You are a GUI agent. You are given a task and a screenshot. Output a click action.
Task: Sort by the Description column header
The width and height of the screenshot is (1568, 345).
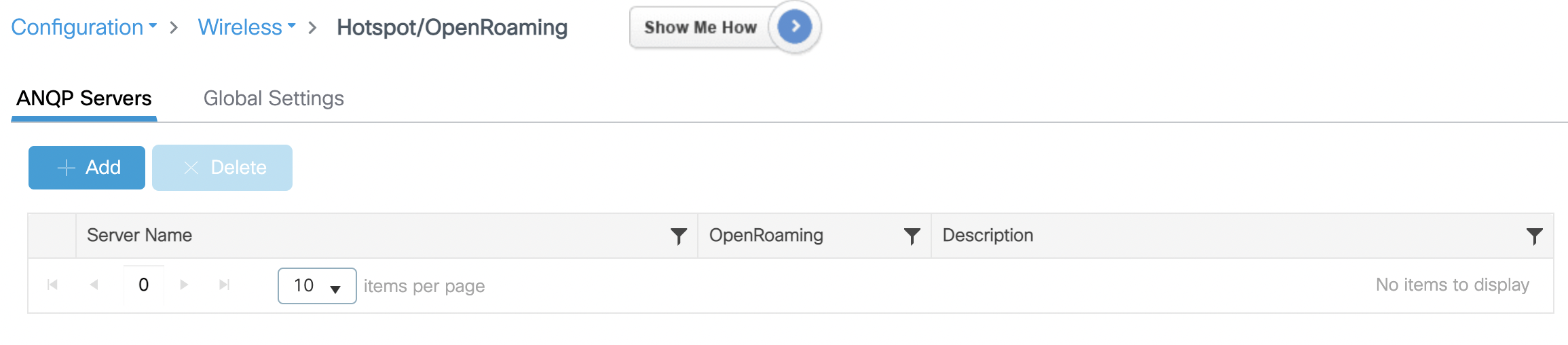click(988, 236)
